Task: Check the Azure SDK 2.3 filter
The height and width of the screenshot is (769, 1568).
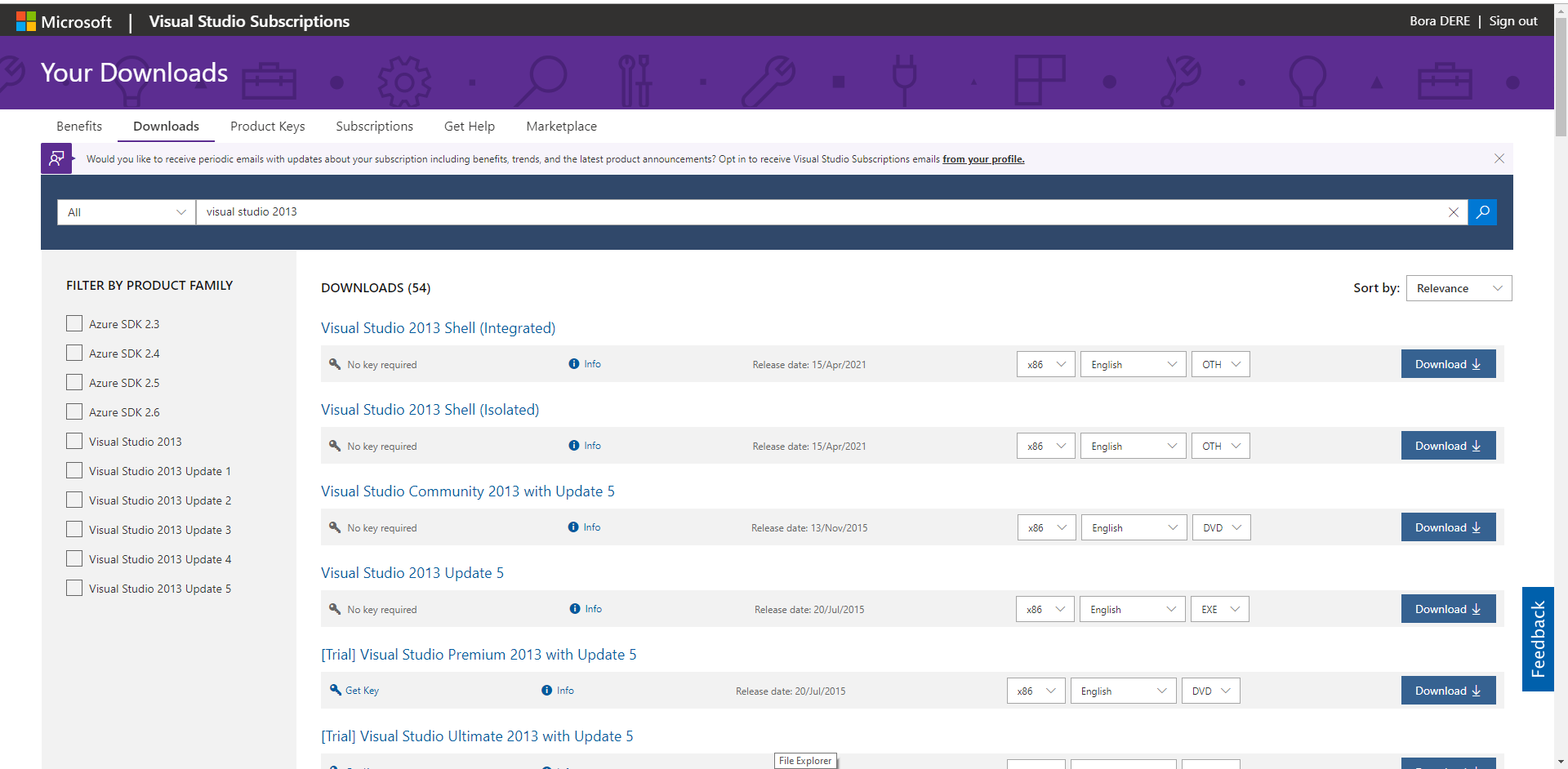Action: point(74,323)
